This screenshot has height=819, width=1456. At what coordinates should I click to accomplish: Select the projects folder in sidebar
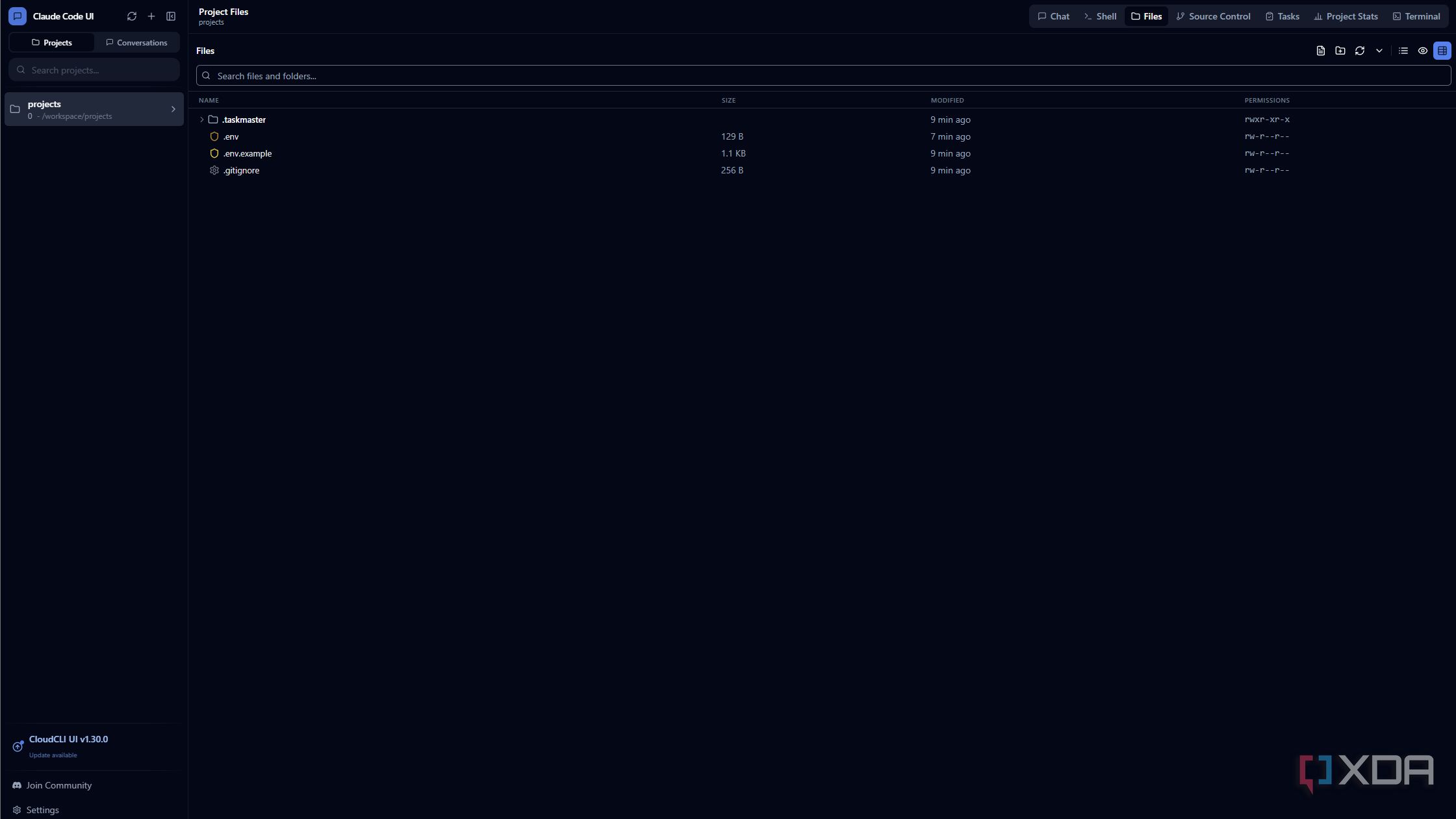94,109
